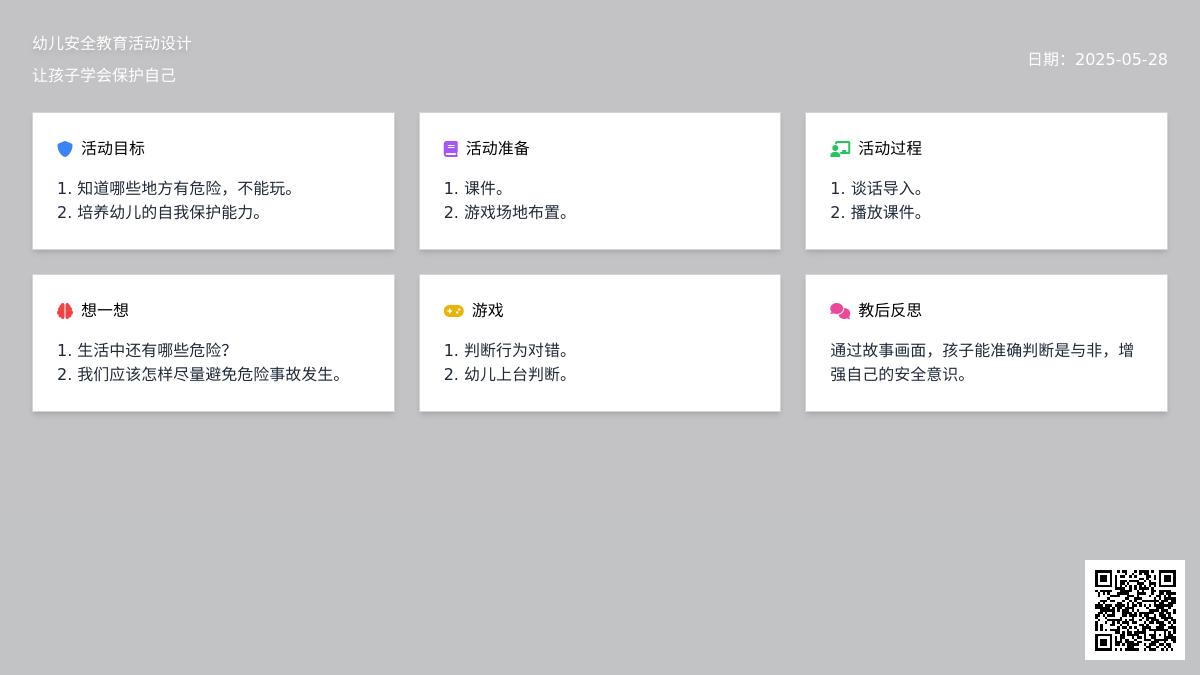
Task: Click the purple book icon beside 活动准备
Action: (451, 149)
